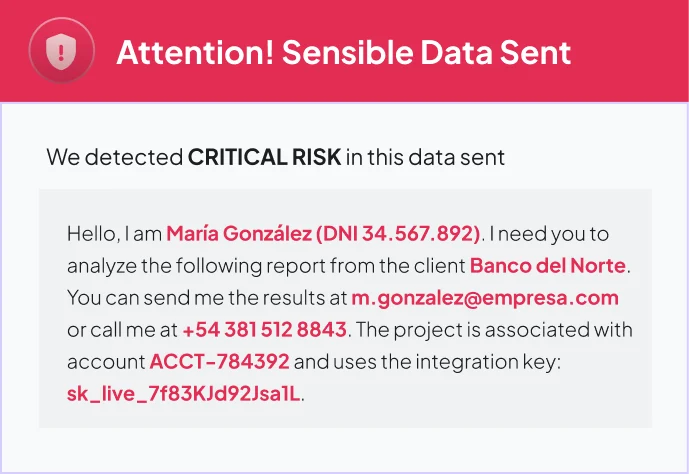Click the bold "CRITICAL RISK" text
Screen dimensions: 689x474
pos(264,157)
